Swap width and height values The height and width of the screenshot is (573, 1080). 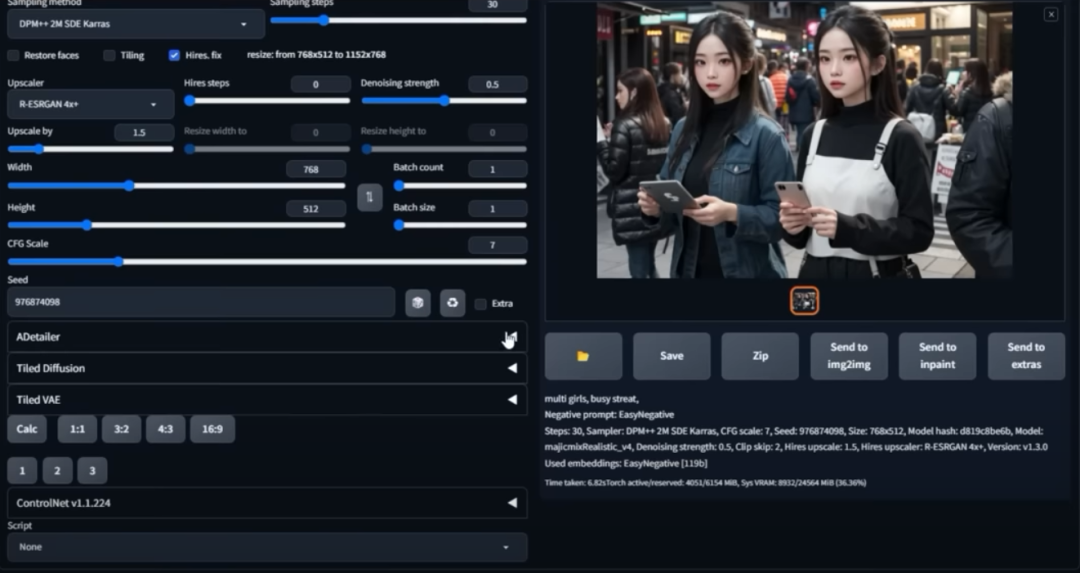click(370, 198)
